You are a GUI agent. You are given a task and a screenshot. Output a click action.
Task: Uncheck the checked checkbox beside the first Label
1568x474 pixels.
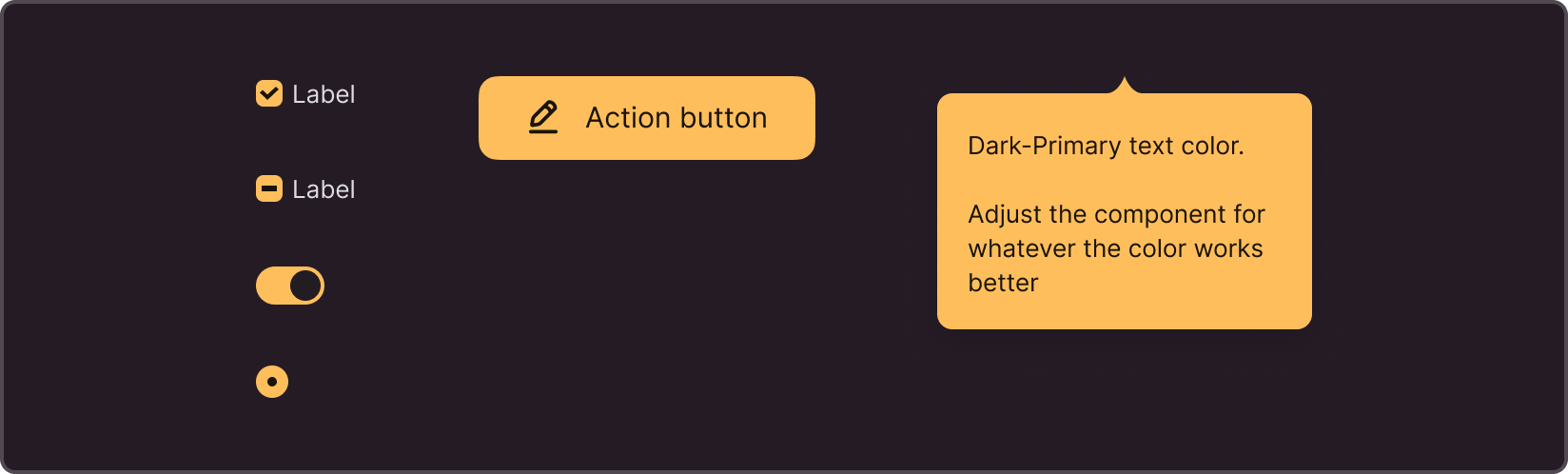pos(269,93)
